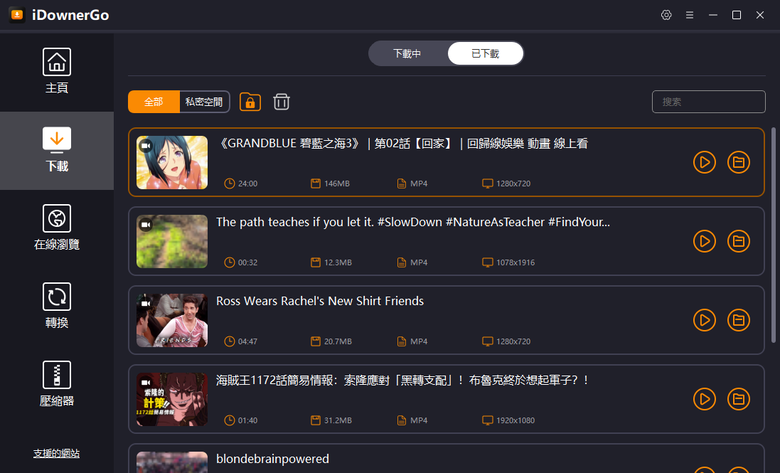Viewport: 780px width, 473px height.
Task: Play 'The path teaches if you let it' video
Action: [x=704, y=241]
